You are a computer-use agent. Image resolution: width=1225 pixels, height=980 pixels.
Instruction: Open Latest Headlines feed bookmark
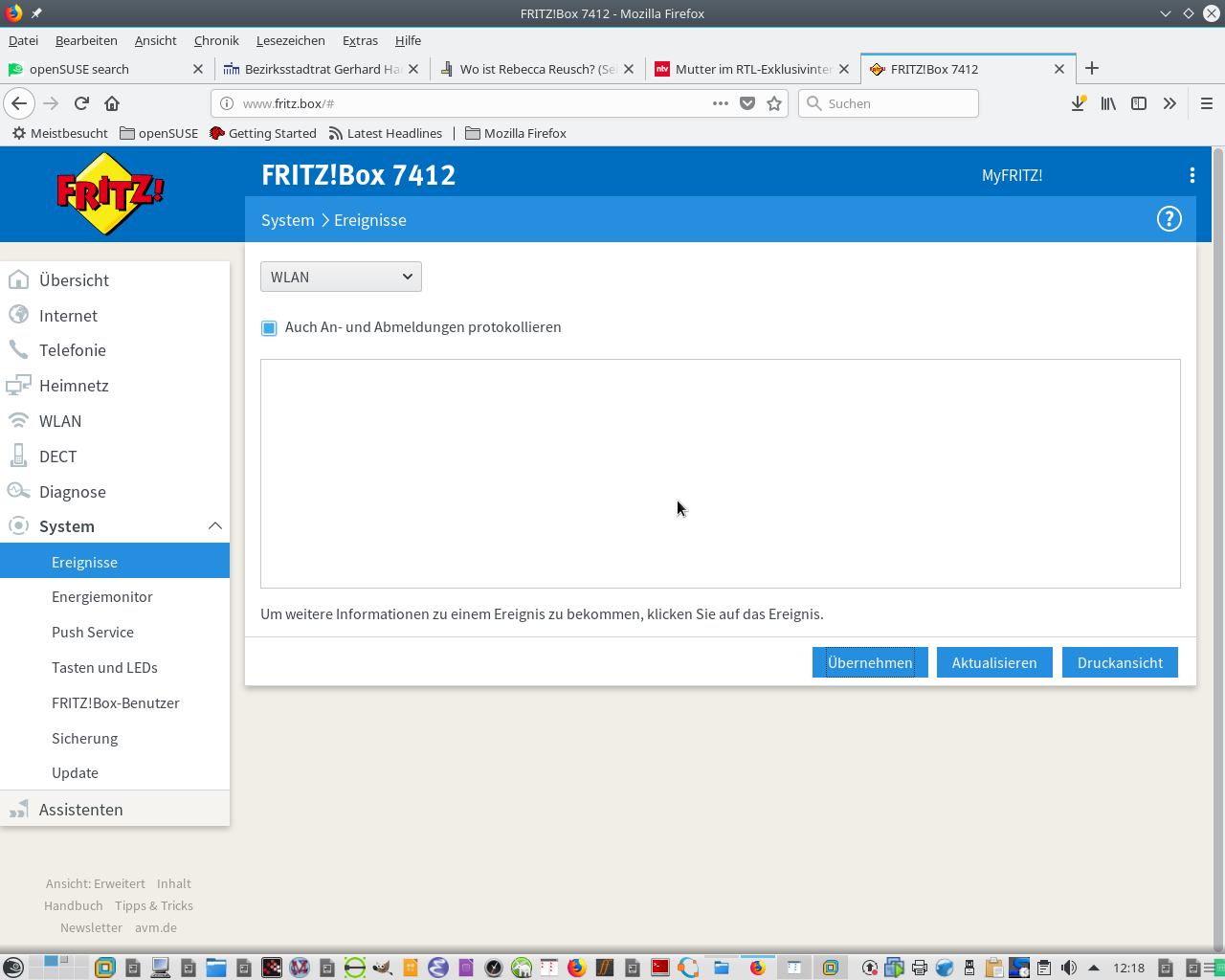(x=386, y=133)
